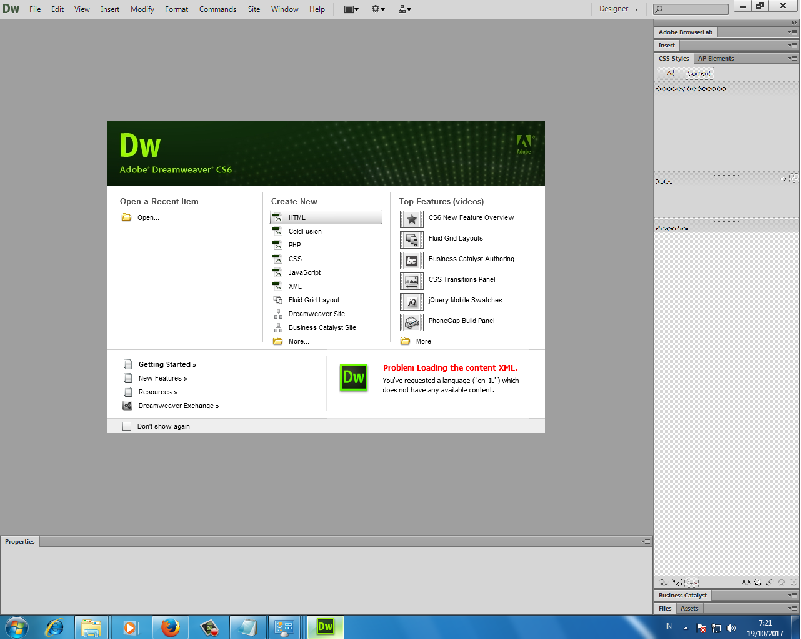Viewport: 801px width, 639px height.
Task: Toggle the Current mode in CSS Styles panel
Action: pyautogui.click(x=698, y=74)
